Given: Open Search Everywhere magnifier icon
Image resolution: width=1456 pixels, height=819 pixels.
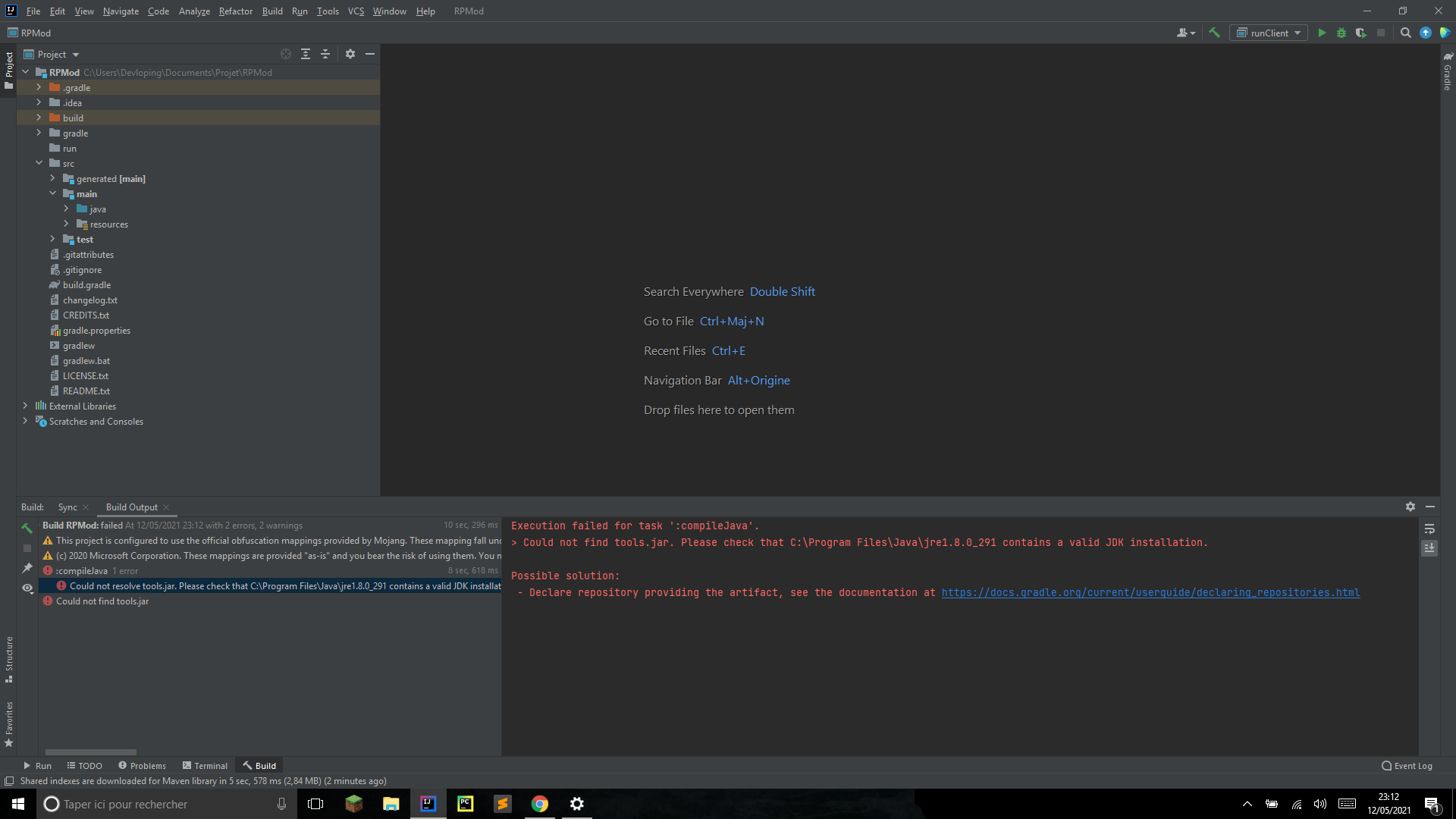Looking at the screenshot, I should tap(1405, 33).
